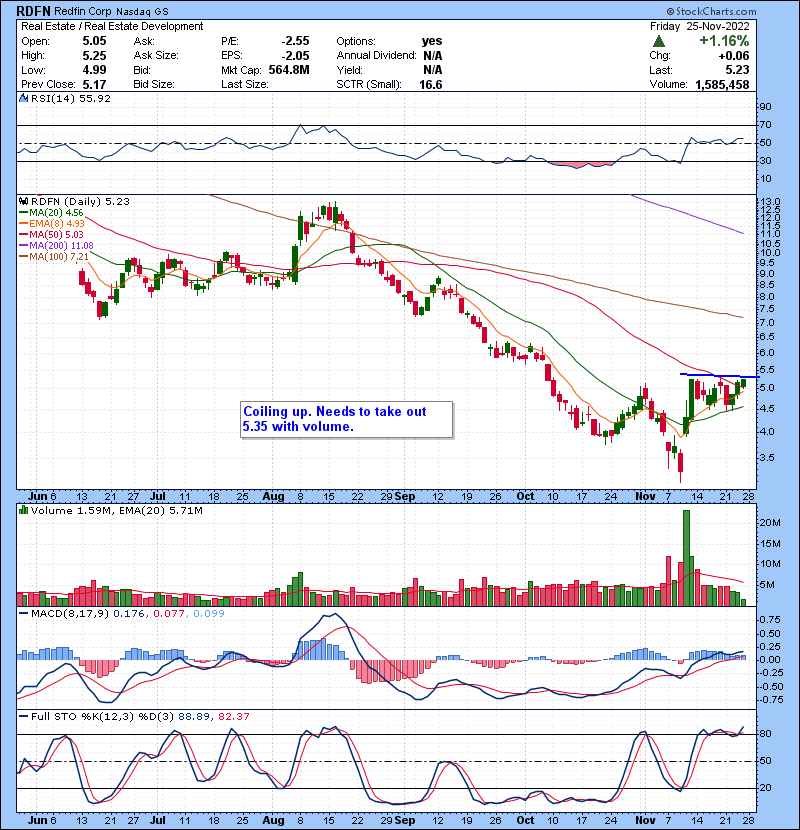Click the Volume 1,585,458 value

point(722,85)
